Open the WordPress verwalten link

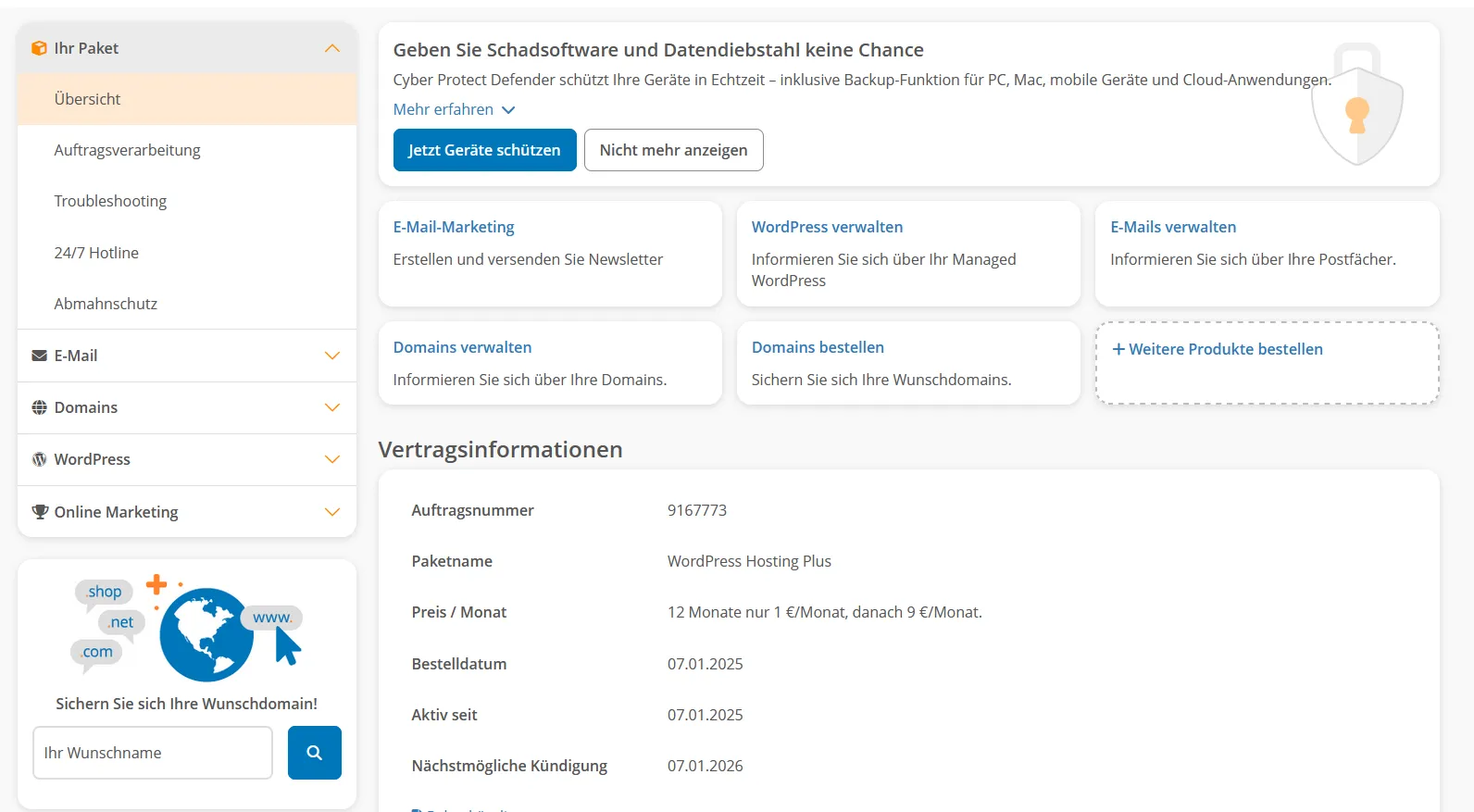pyautogui.click(x=827, y=227)
